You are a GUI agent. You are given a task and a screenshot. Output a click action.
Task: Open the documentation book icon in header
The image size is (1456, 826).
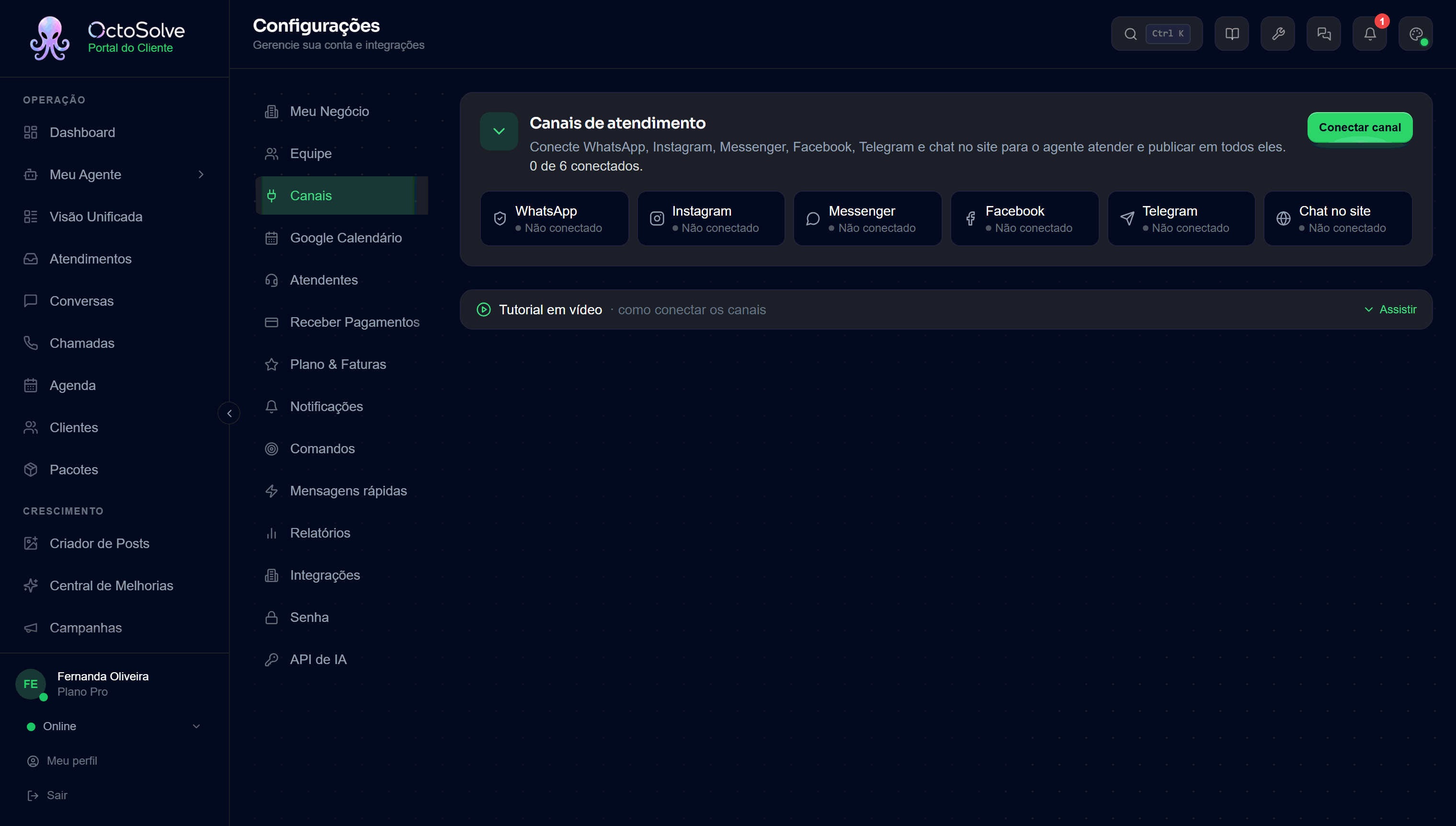1231,34
